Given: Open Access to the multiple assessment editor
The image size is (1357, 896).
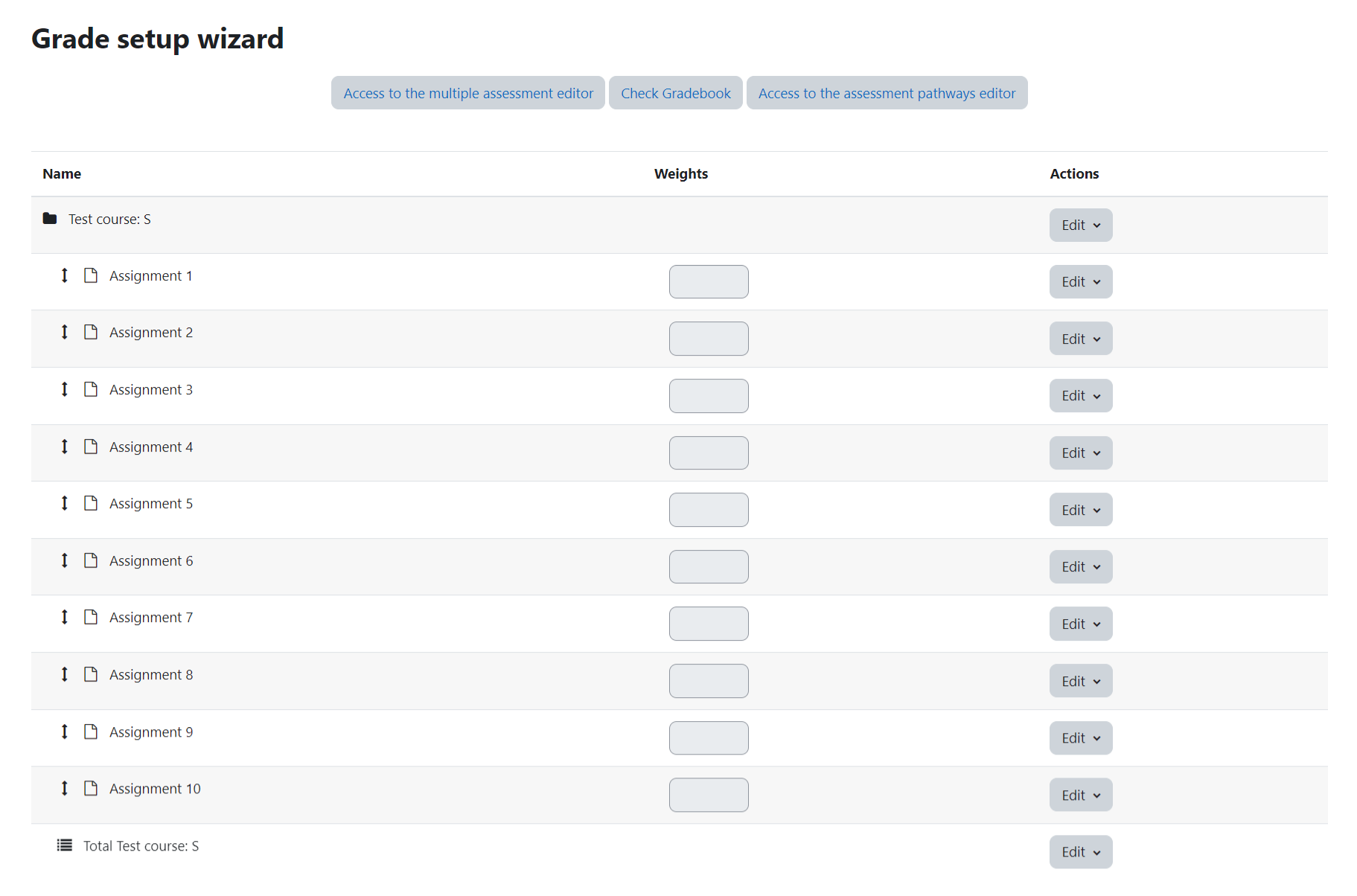Looking at the screenshot, I should click(468, 93).
